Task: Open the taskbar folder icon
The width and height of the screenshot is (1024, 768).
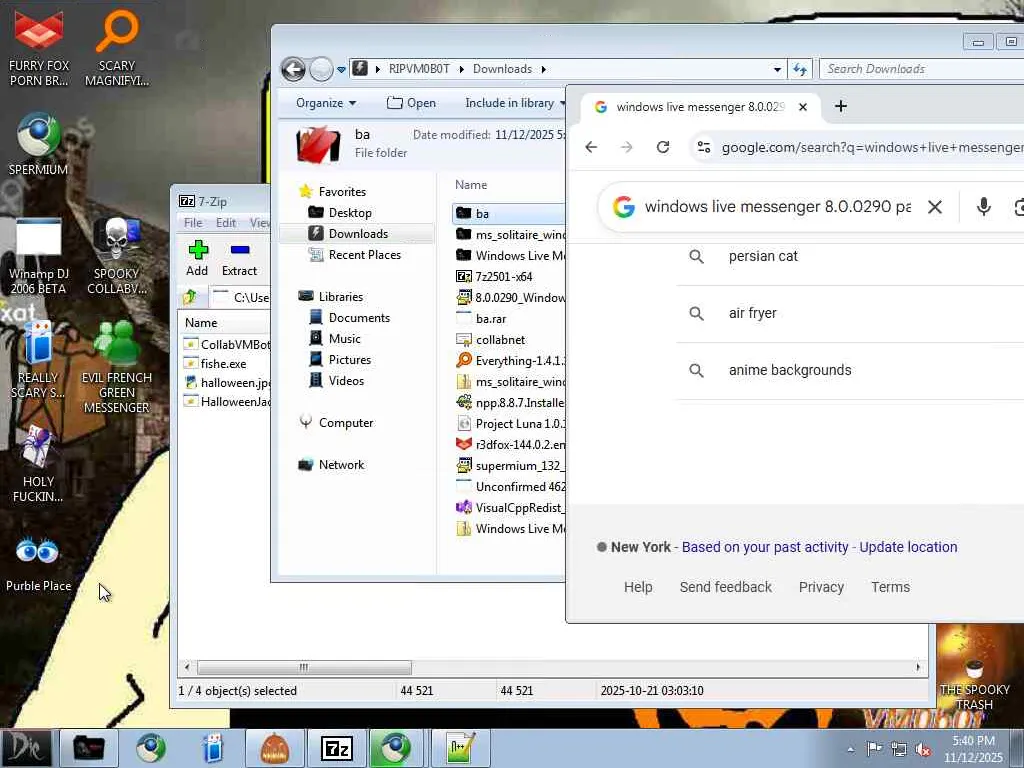Action: click(89, 748)
